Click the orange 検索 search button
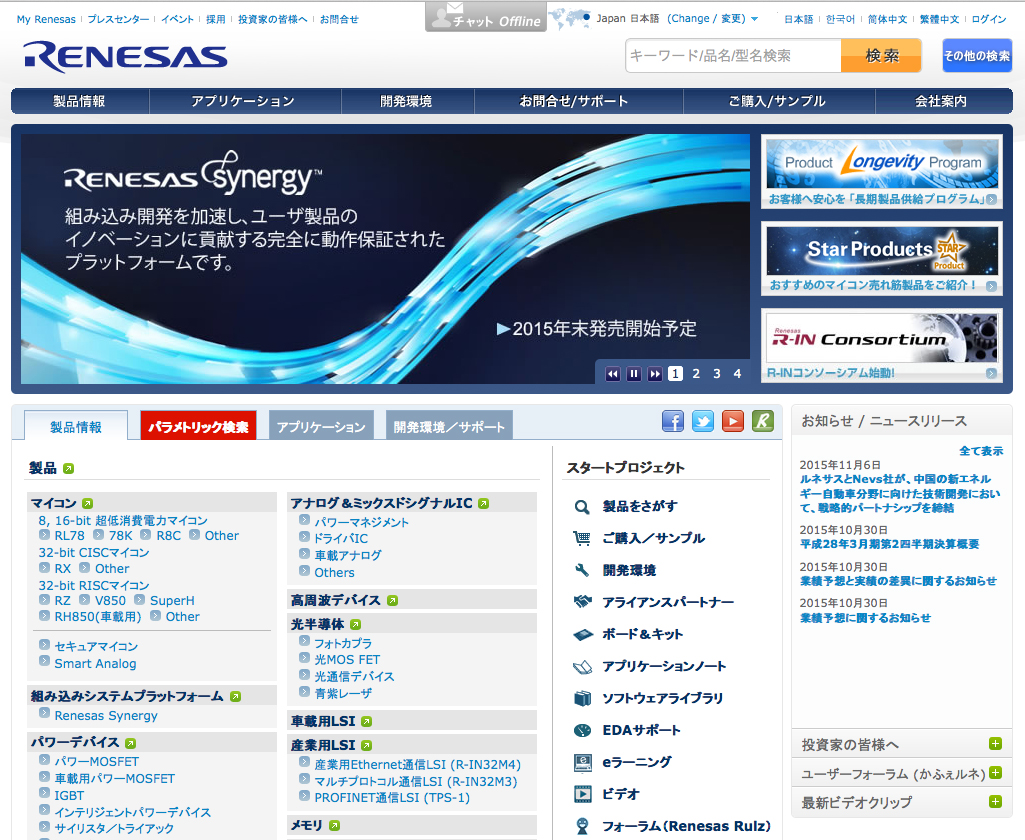1025x840 pixels. point(881,56)
